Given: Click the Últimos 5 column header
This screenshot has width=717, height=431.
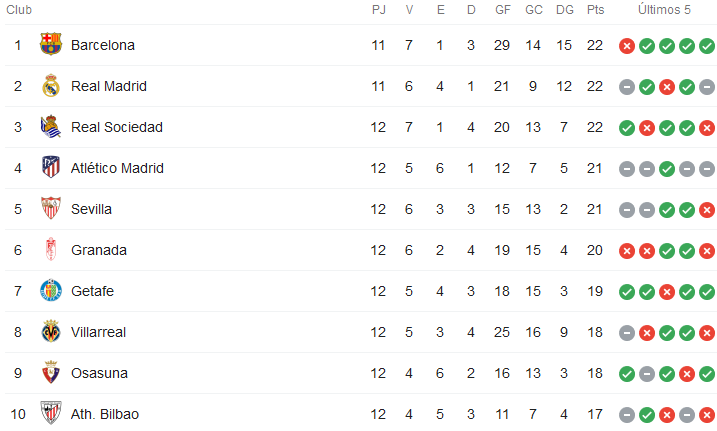Looking at the screenshot, I should 665,10.
